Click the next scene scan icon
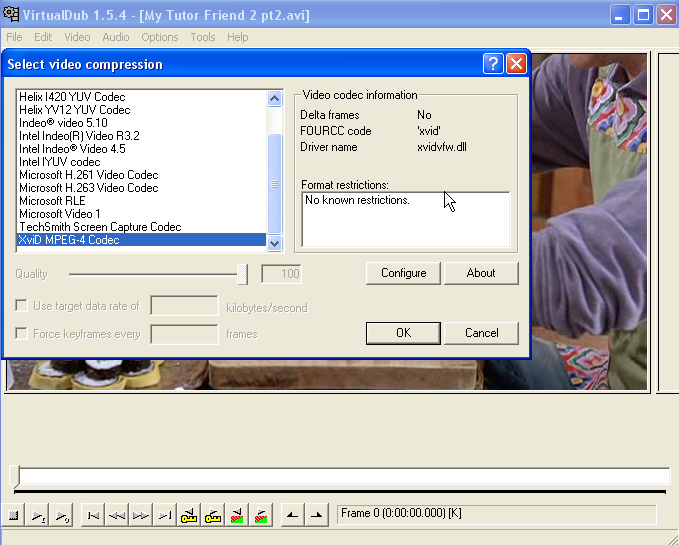Viewport: 679px width, 545px height. [x=261, y=515]
